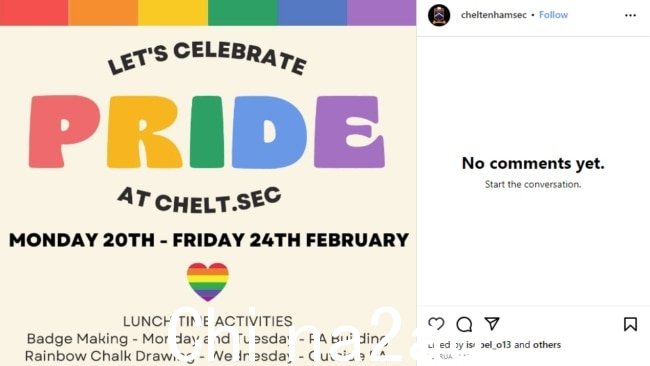
Task: Click the 'LET'S CELEBRATE' curved heading
Action: pos(207,58)
